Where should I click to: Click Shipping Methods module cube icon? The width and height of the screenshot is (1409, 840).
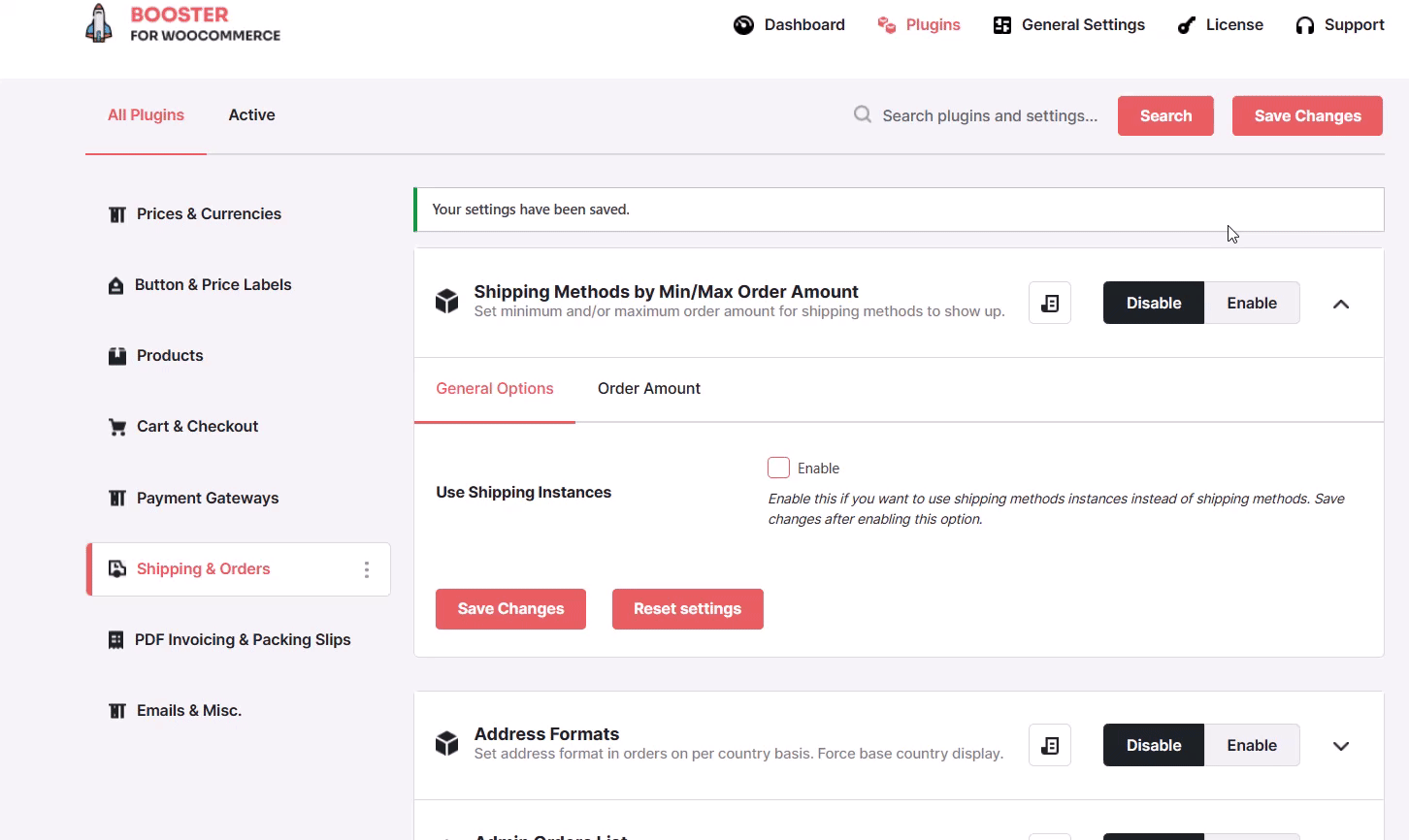446,302
